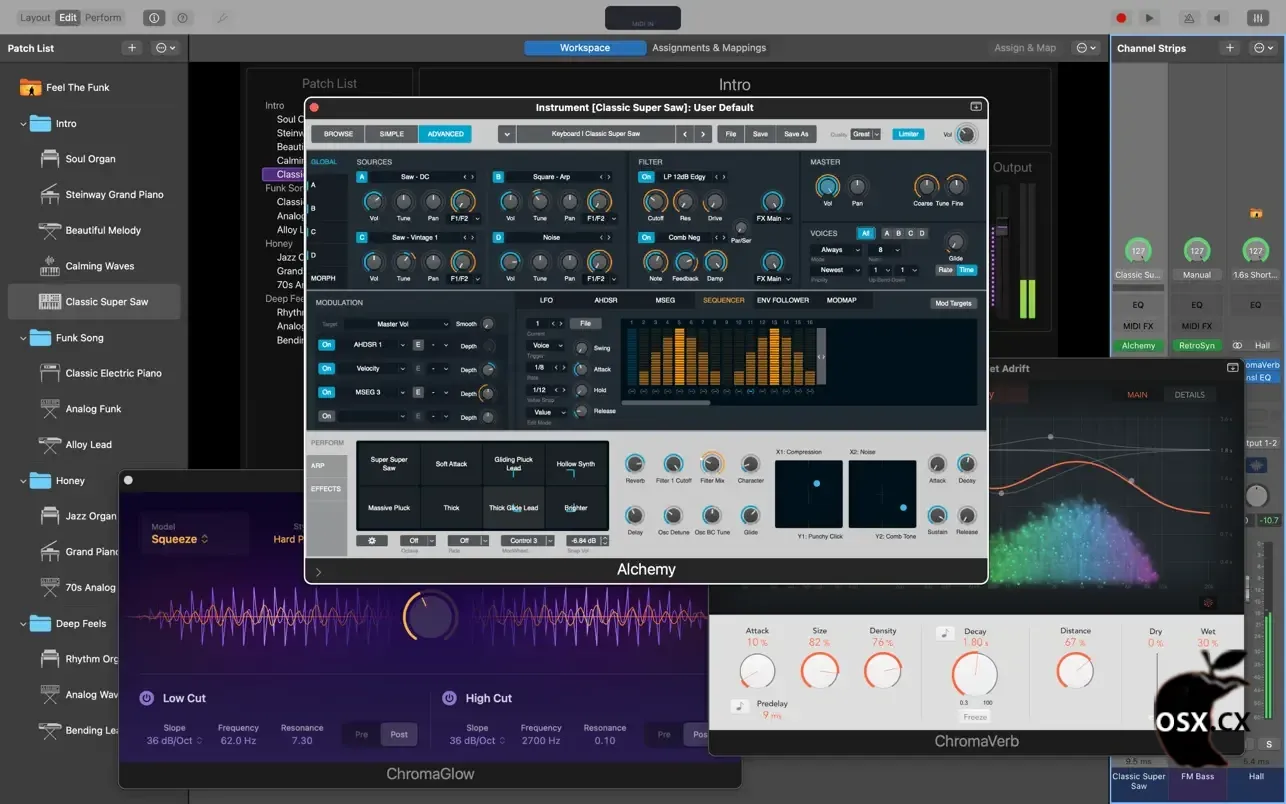
Task: Add a channel strip with the plus button
Action: (1230, 48)
